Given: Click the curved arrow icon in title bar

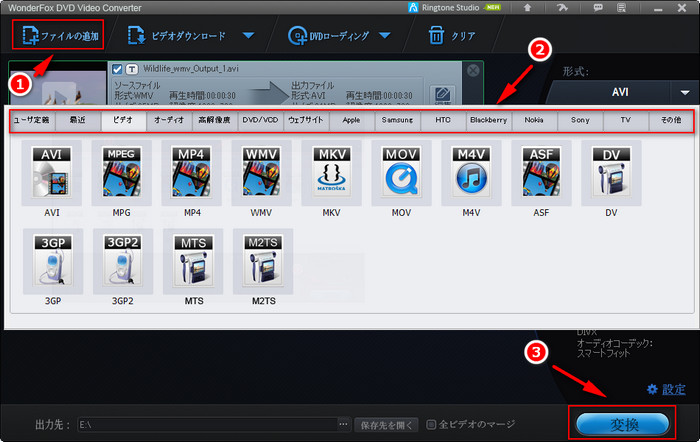Looking at the screenshot, I should coord(562,8).
